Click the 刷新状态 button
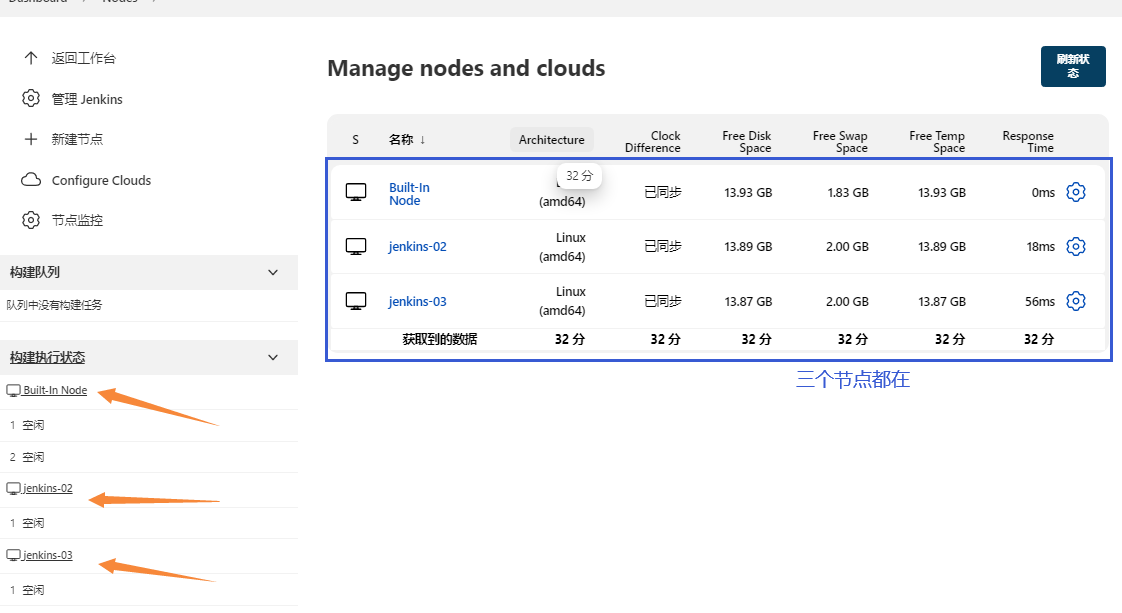Screen dimensions: 1122x613 coord(1073,67)
